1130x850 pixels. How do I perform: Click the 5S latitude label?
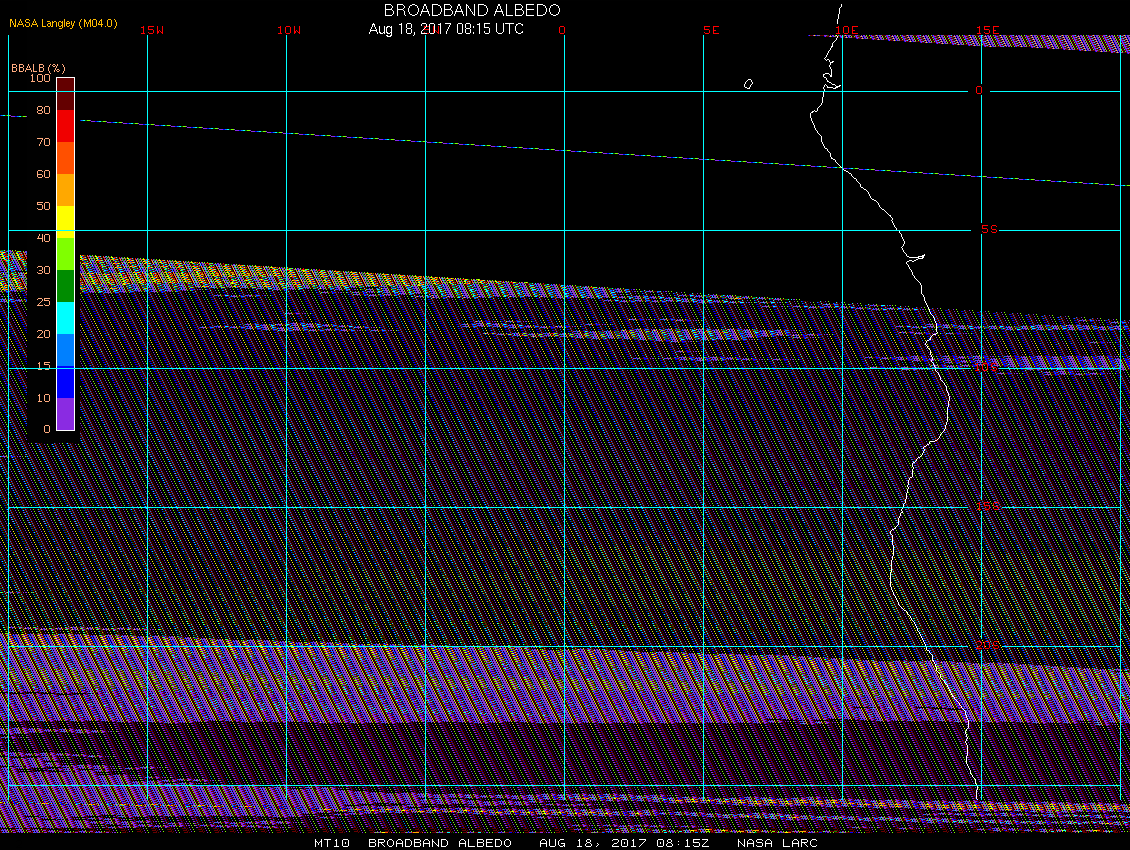click(989, 229)
